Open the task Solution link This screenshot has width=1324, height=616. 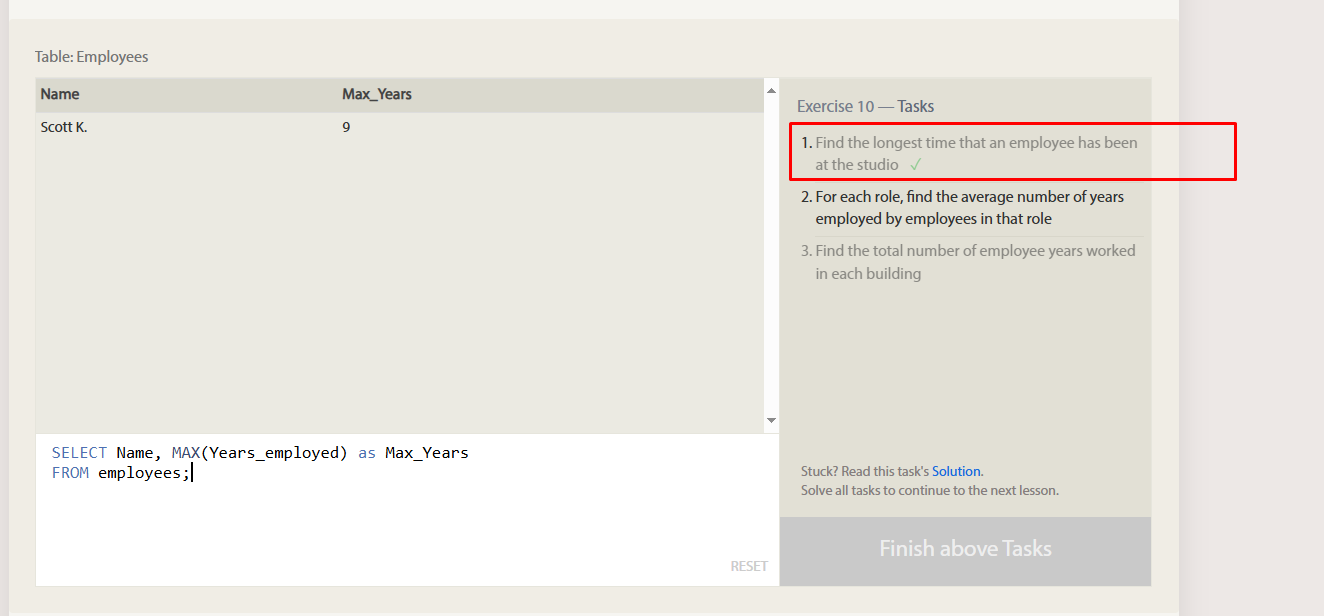(956, 471)
